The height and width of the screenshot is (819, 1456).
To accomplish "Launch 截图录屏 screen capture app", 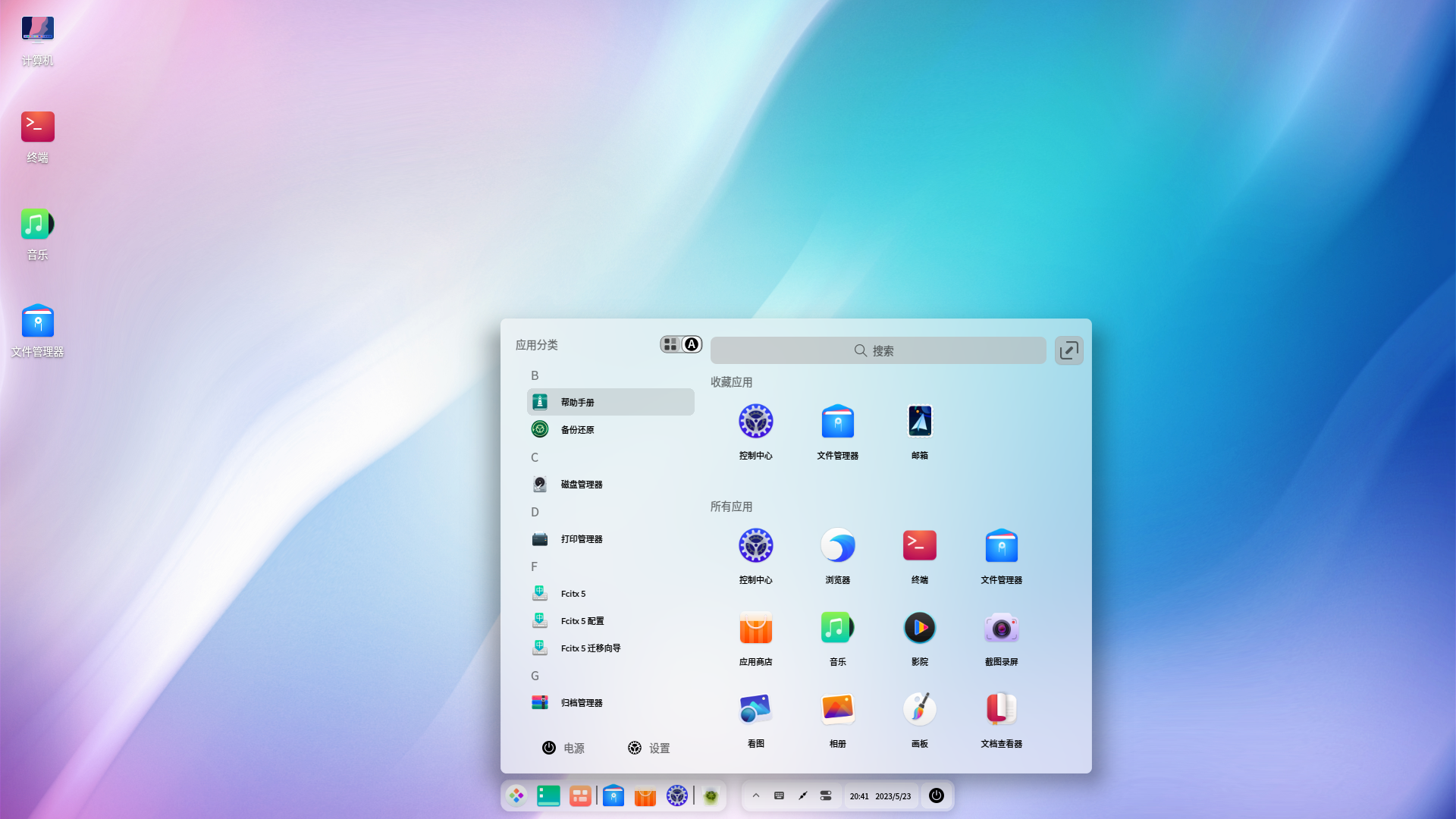I will point(1001,636).
